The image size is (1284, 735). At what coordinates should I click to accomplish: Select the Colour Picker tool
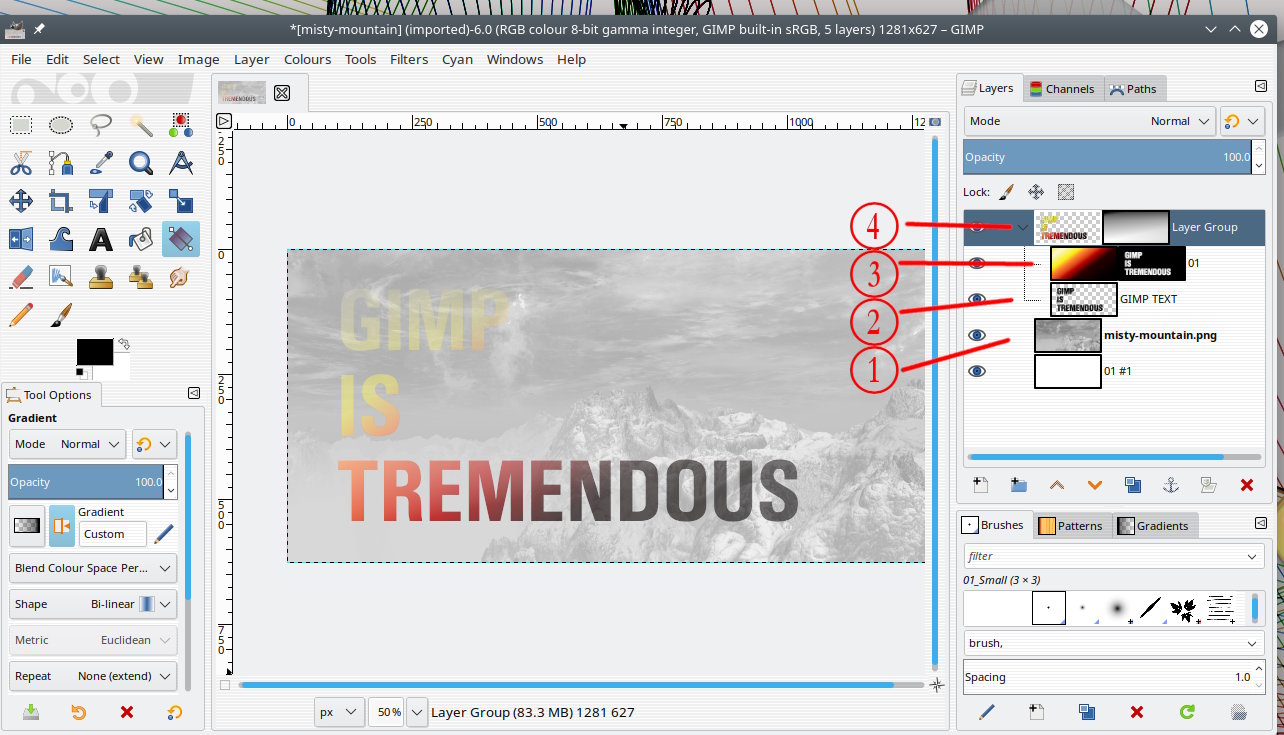tap(101, 163)
